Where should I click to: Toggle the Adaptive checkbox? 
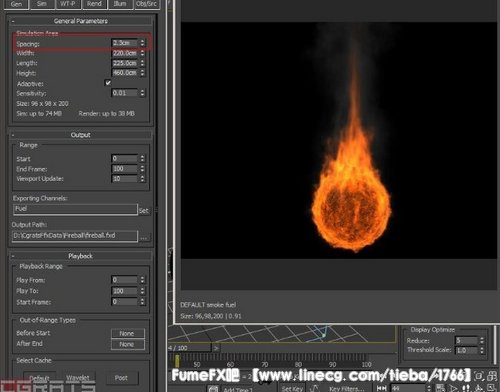108,83
